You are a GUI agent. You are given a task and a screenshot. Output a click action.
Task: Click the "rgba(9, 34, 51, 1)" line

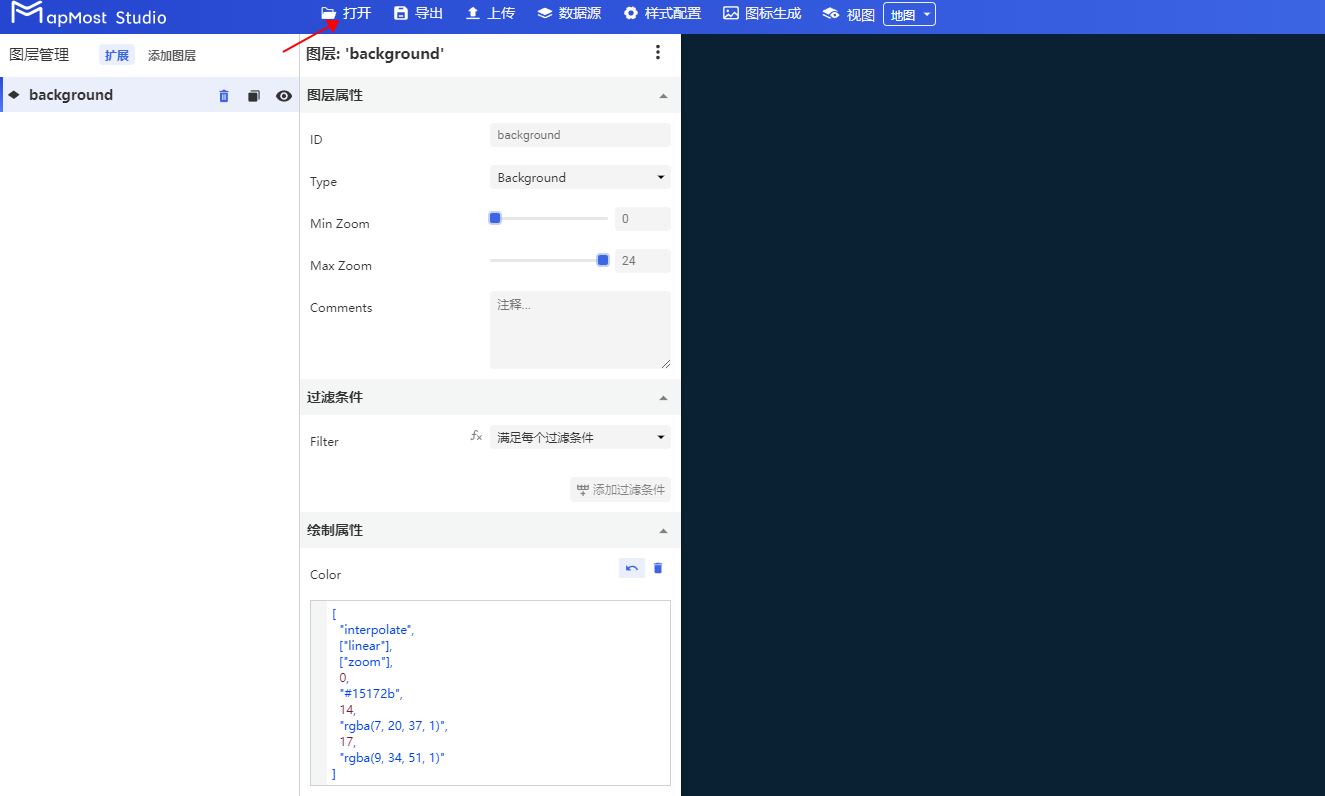tap(392, 758)
